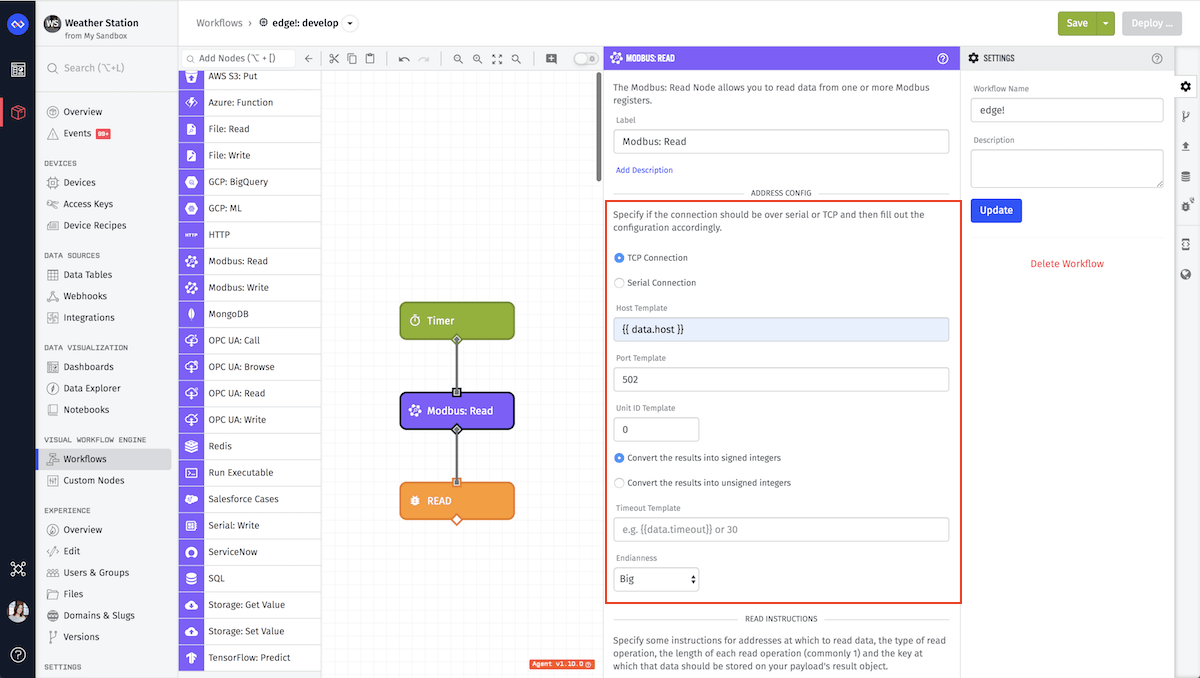Screen dimensions: 1200x678
Task: Click the Agent v1.10.0 badge
Action: [x=562, y=664]
